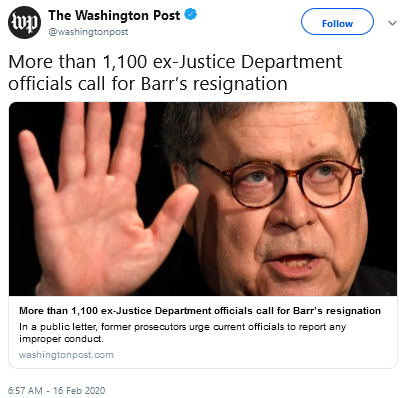403x398 pixels.
Task: Click the blue verified badge
Action: point(191,15)
